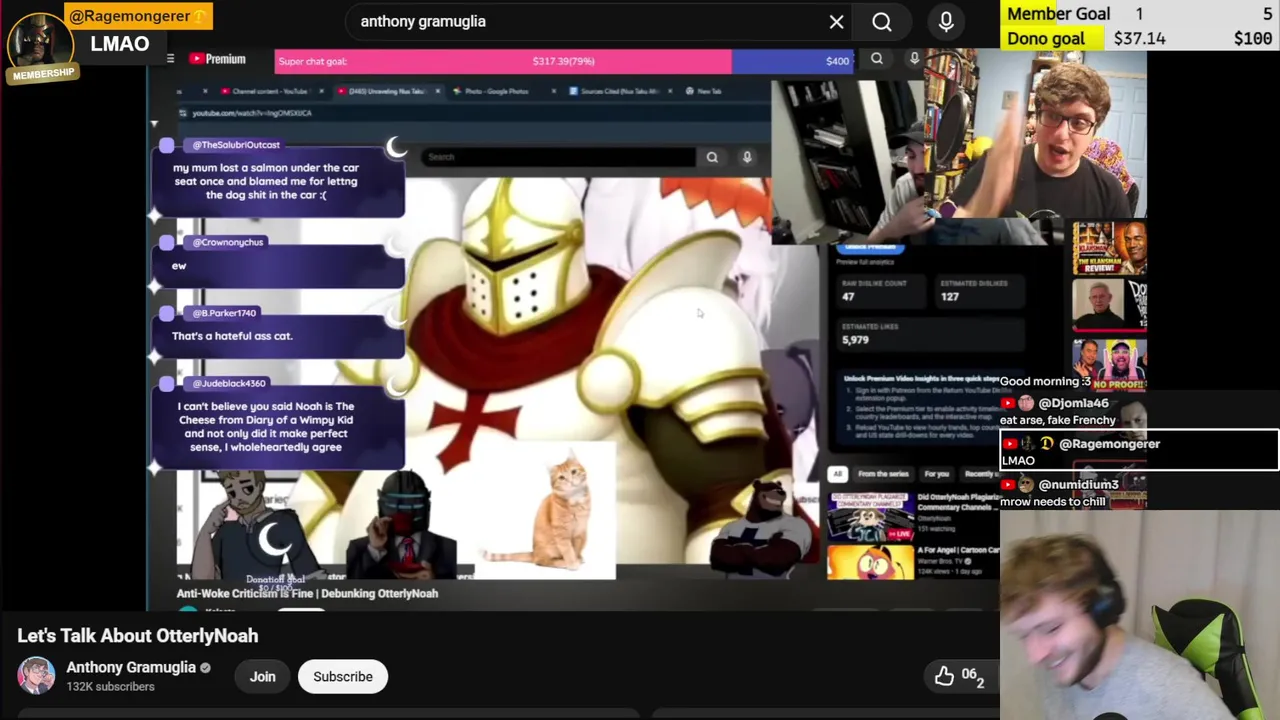Open the 'NO PROOF!!' video thumbnail
The height and width of the screenshot is (720, 1280).
pyautogui.click(x=1109, y=364)
